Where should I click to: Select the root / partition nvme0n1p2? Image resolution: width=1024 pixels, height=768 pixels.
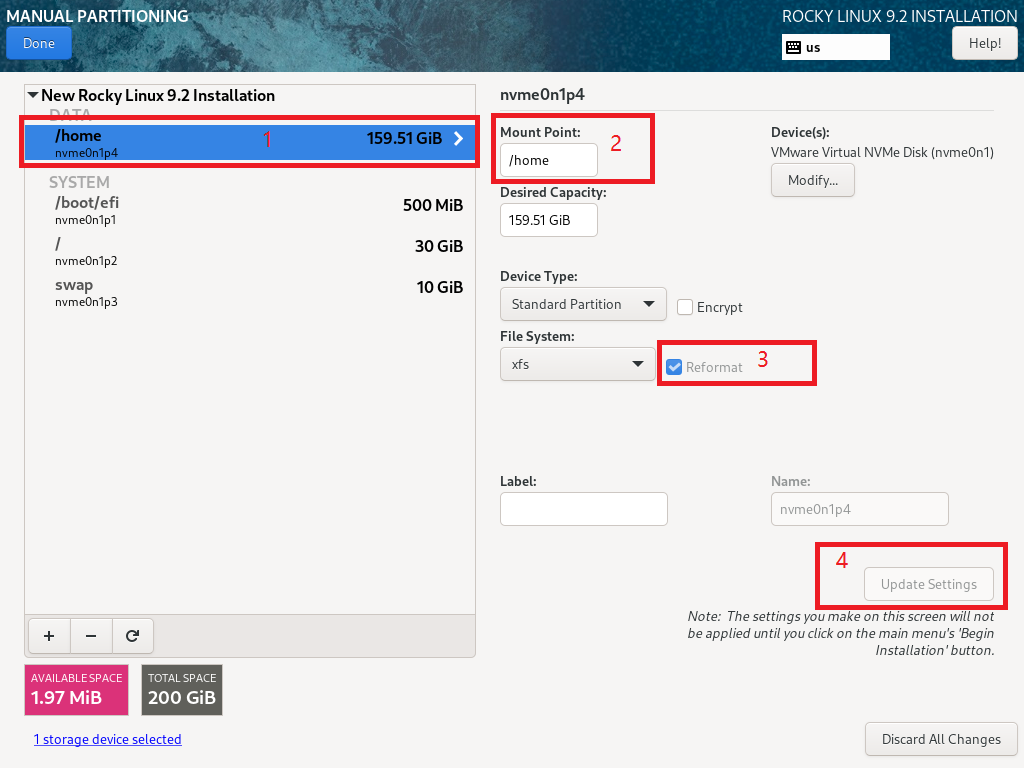[250, 251]
